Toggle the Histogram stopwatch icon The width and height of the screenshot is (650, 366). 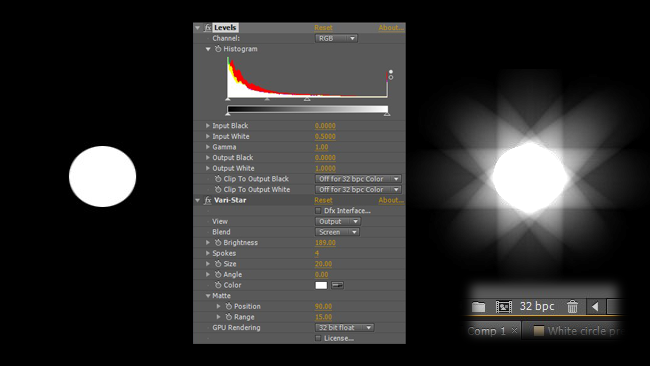coord(218,49)
